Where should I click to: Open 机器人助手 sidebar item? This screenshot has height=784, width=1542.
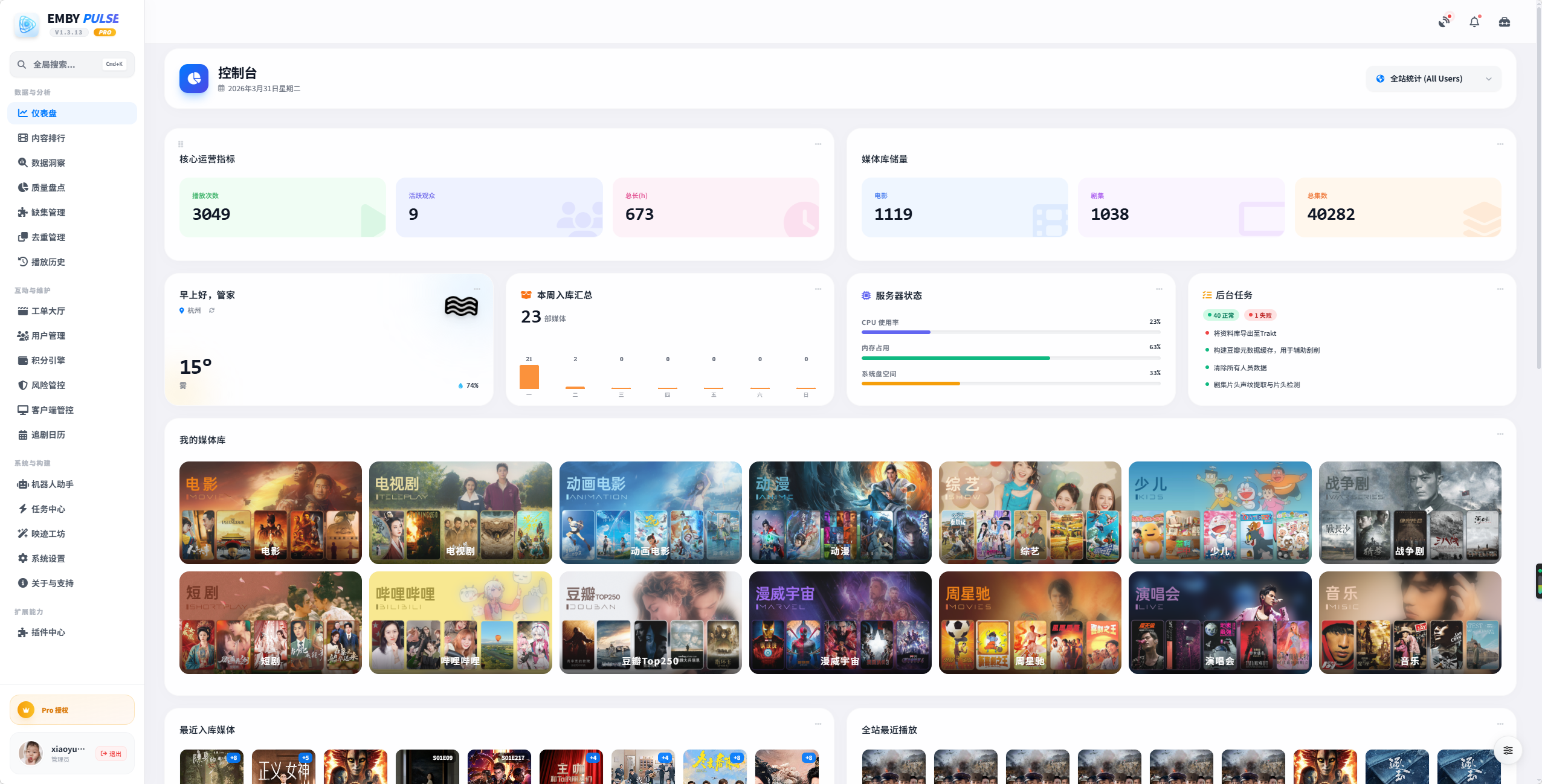click(x=52, y=484)
